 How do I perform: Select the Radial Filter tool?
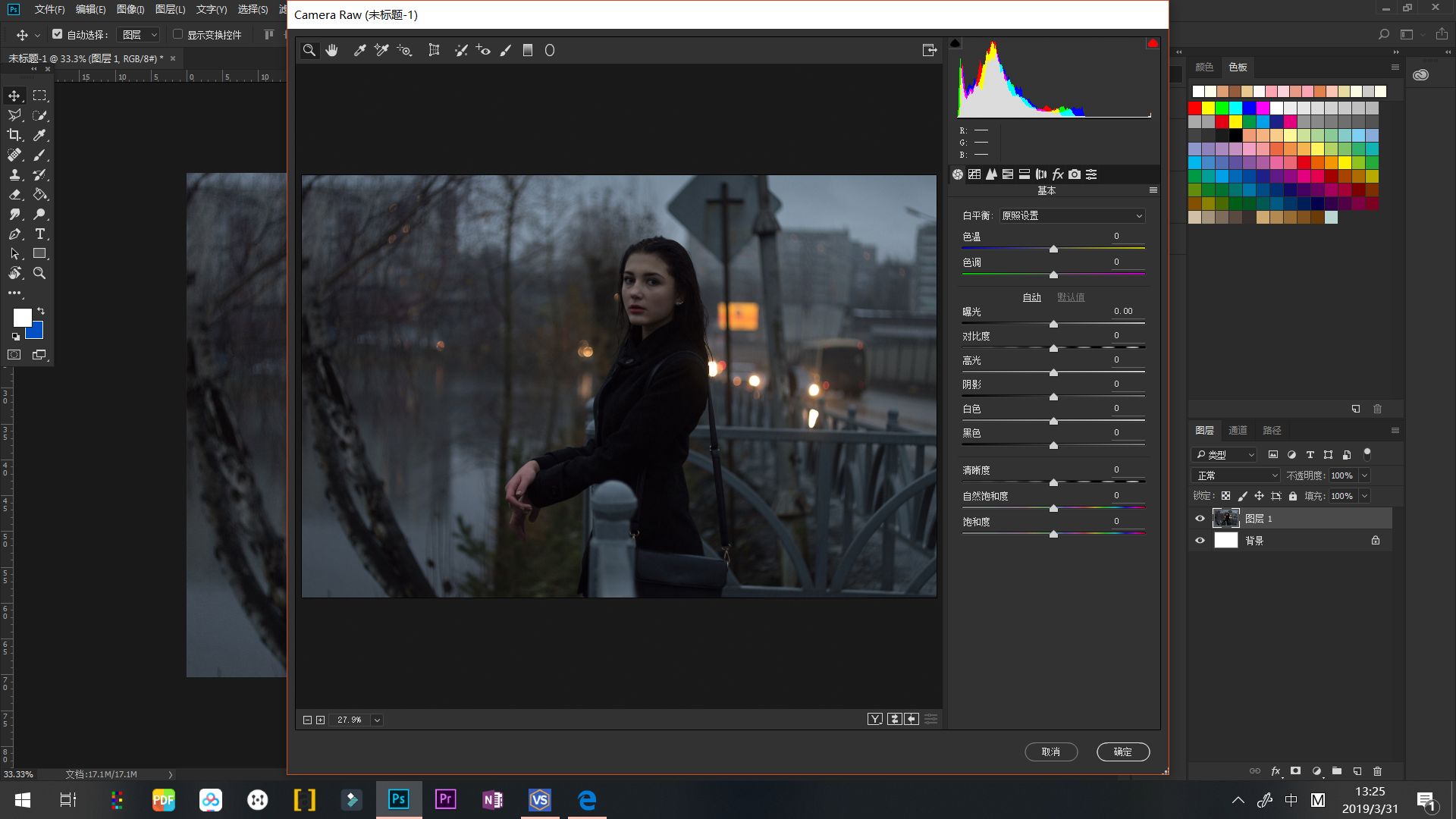click(550, 51)
